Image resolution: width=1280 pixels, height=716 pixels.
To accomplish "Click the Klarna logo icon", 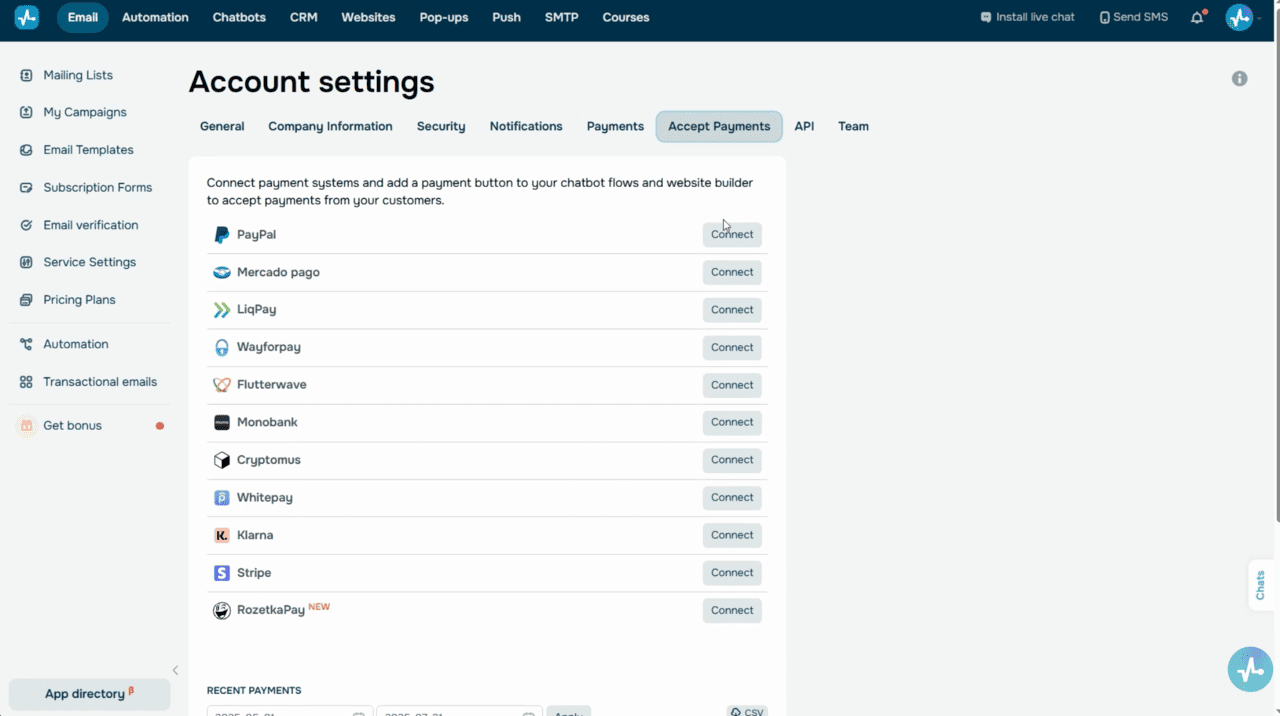I will pos(222,535).
